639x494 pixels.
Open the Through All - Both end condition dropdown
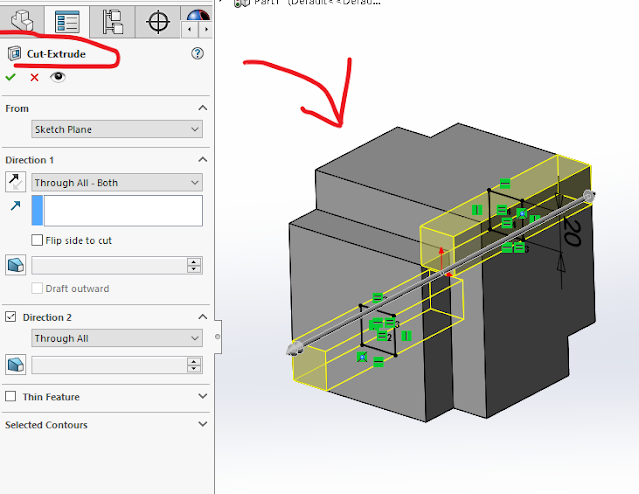[x=117, y=183]
